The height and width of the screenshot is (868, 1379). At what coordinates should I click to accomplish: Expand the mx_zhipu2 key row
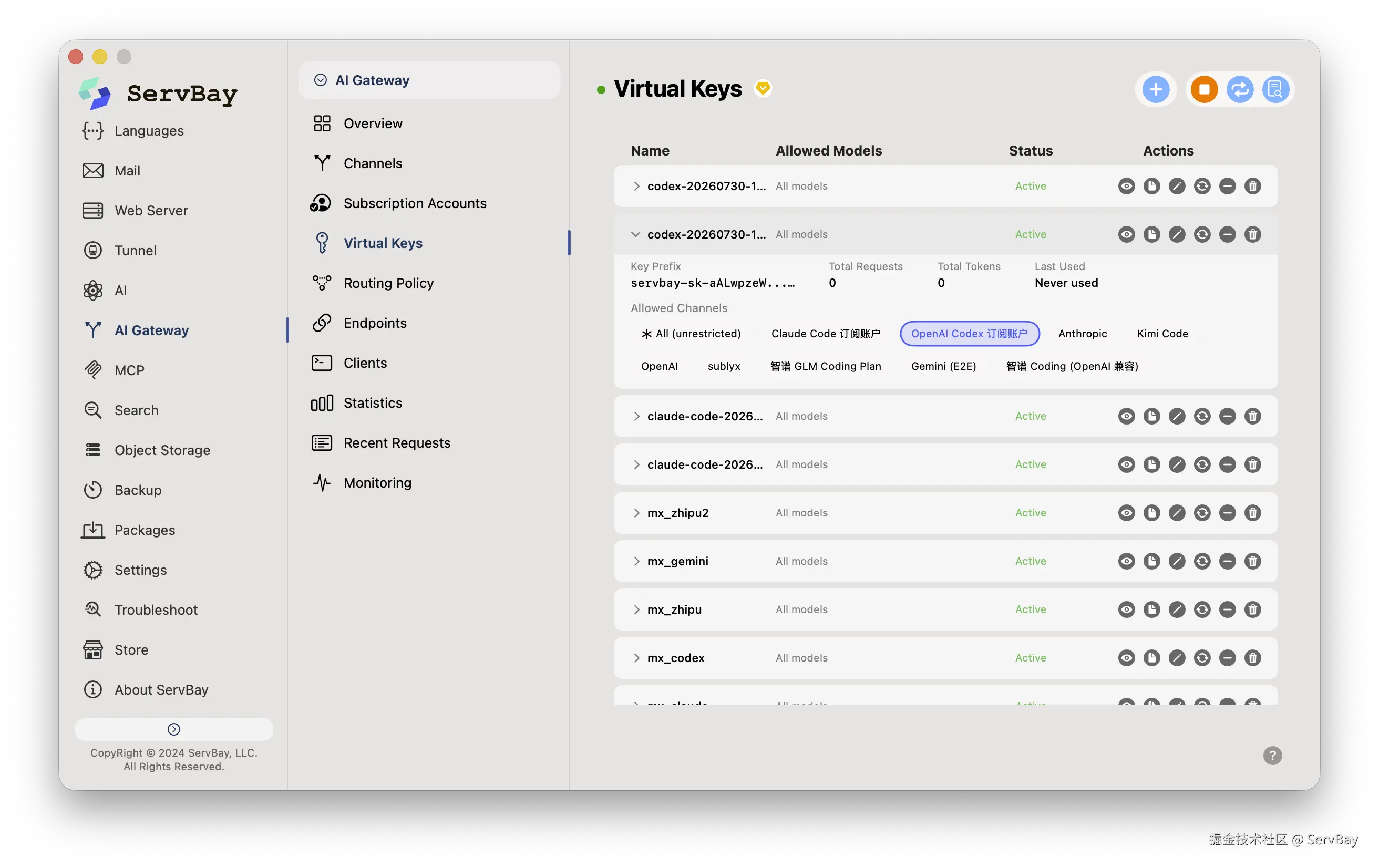pyautogui.click(x=636, y=513)
